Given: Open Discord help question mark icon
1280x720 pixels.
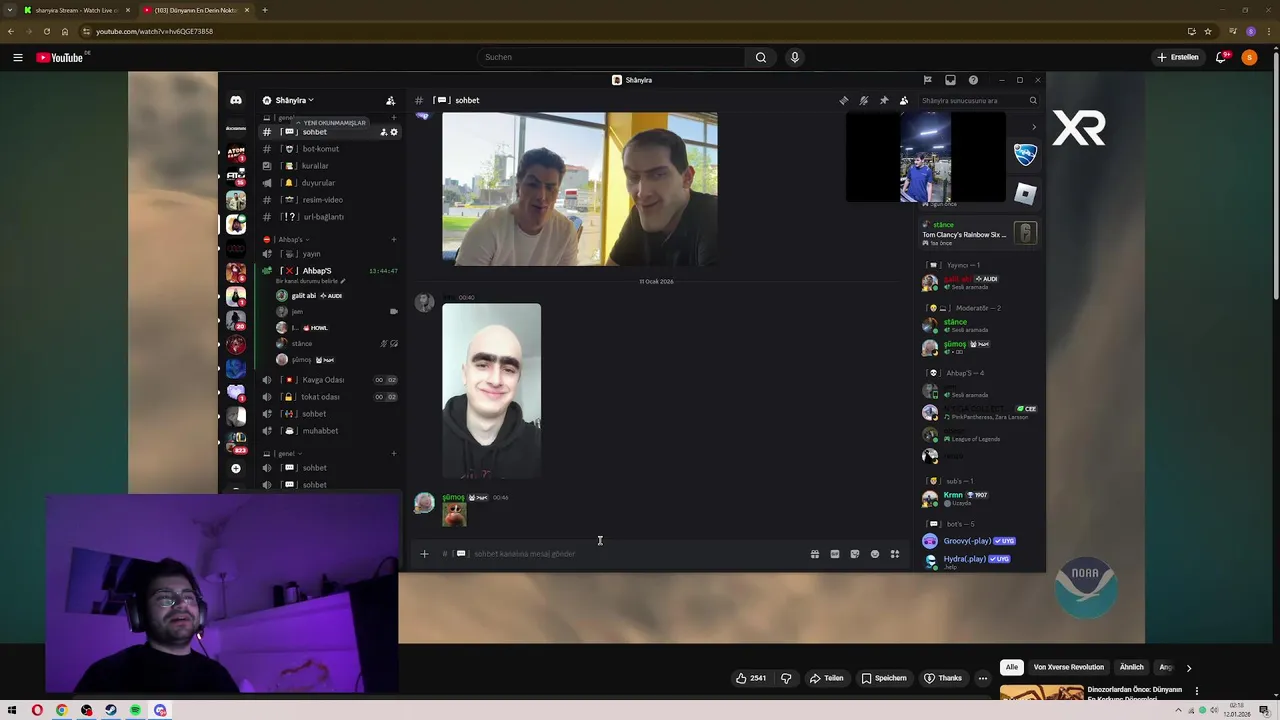Looking at the screenshot, I should [973, 80].
